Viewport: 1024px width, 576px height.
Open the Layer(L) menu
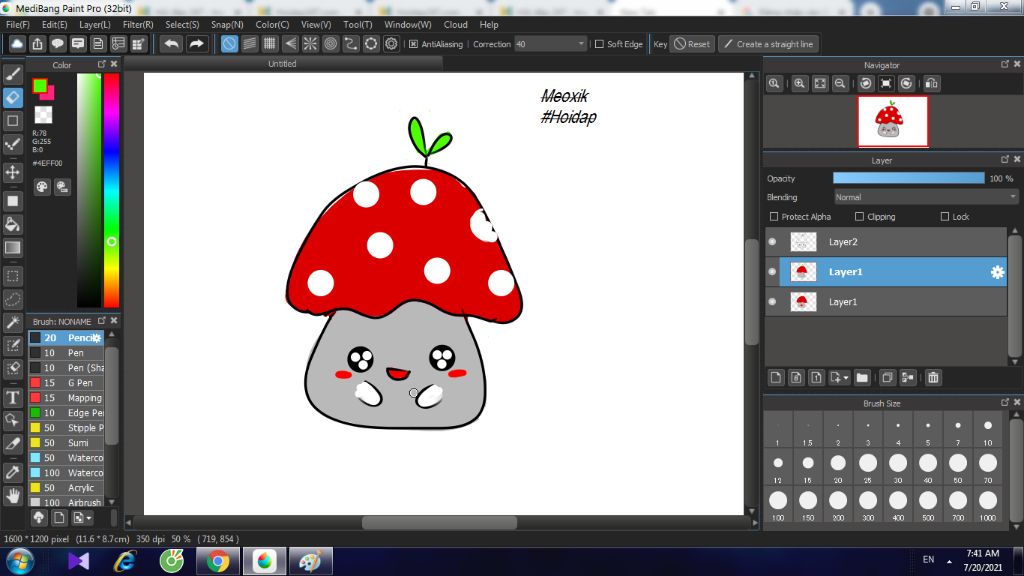[95, 24]
